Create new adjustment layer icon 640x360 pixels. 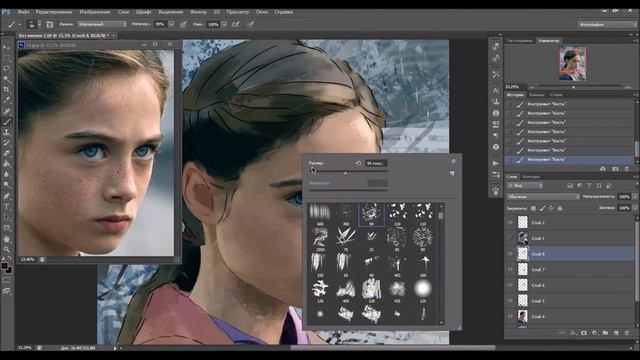click(594, 333)
